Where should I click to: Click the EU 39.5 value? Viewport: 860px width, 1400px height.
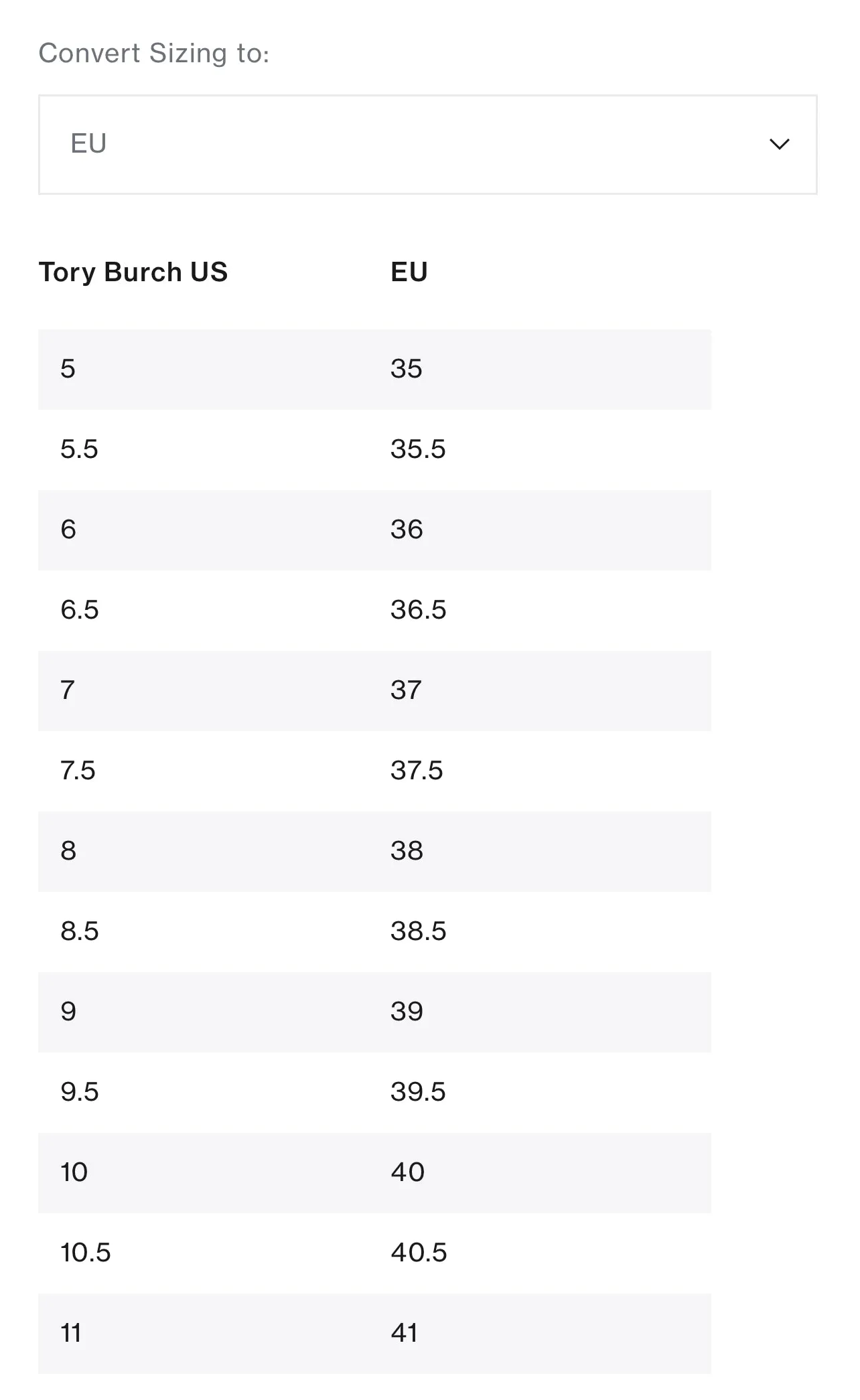point(418,1092)
